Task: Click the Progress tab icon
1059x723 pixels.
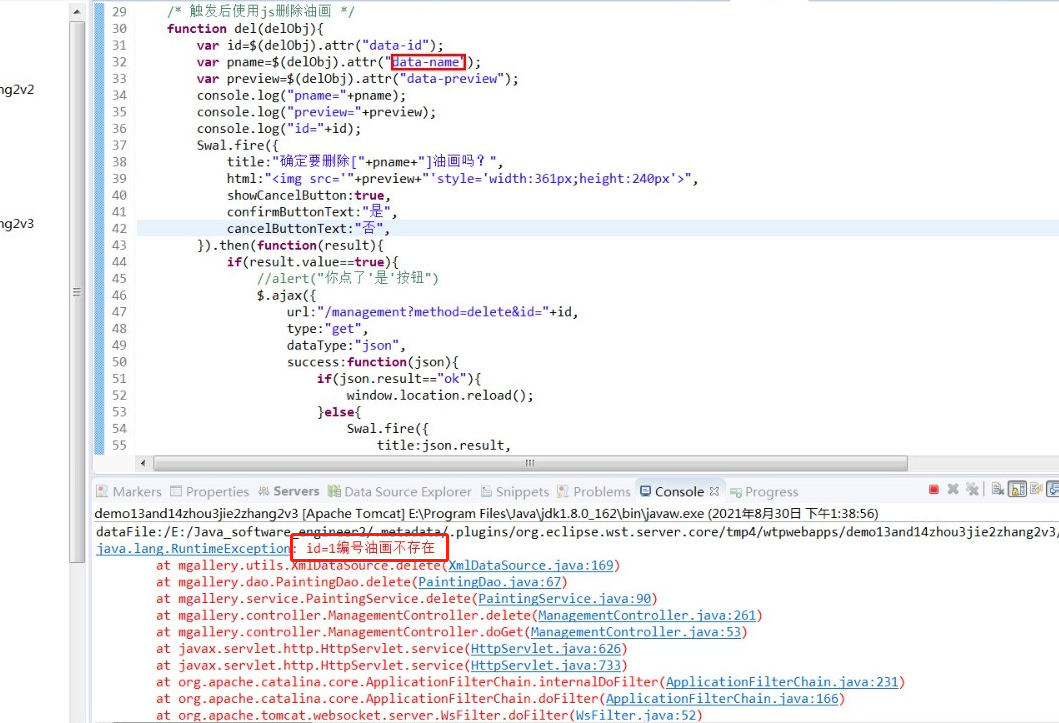Action: click(x=736, y=492)
